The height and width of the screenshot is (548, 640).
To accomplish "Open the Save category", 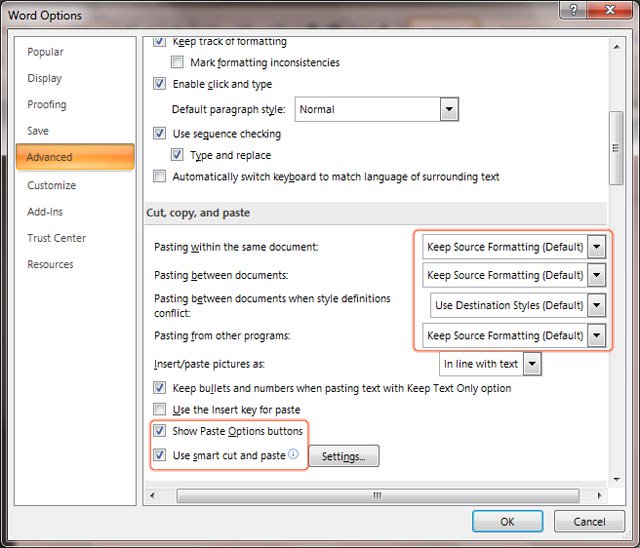I will (38, 131).
